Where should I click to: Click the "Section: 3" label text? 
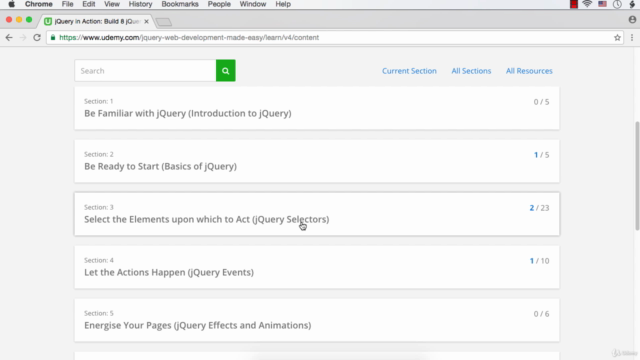[x=99, y=207]
